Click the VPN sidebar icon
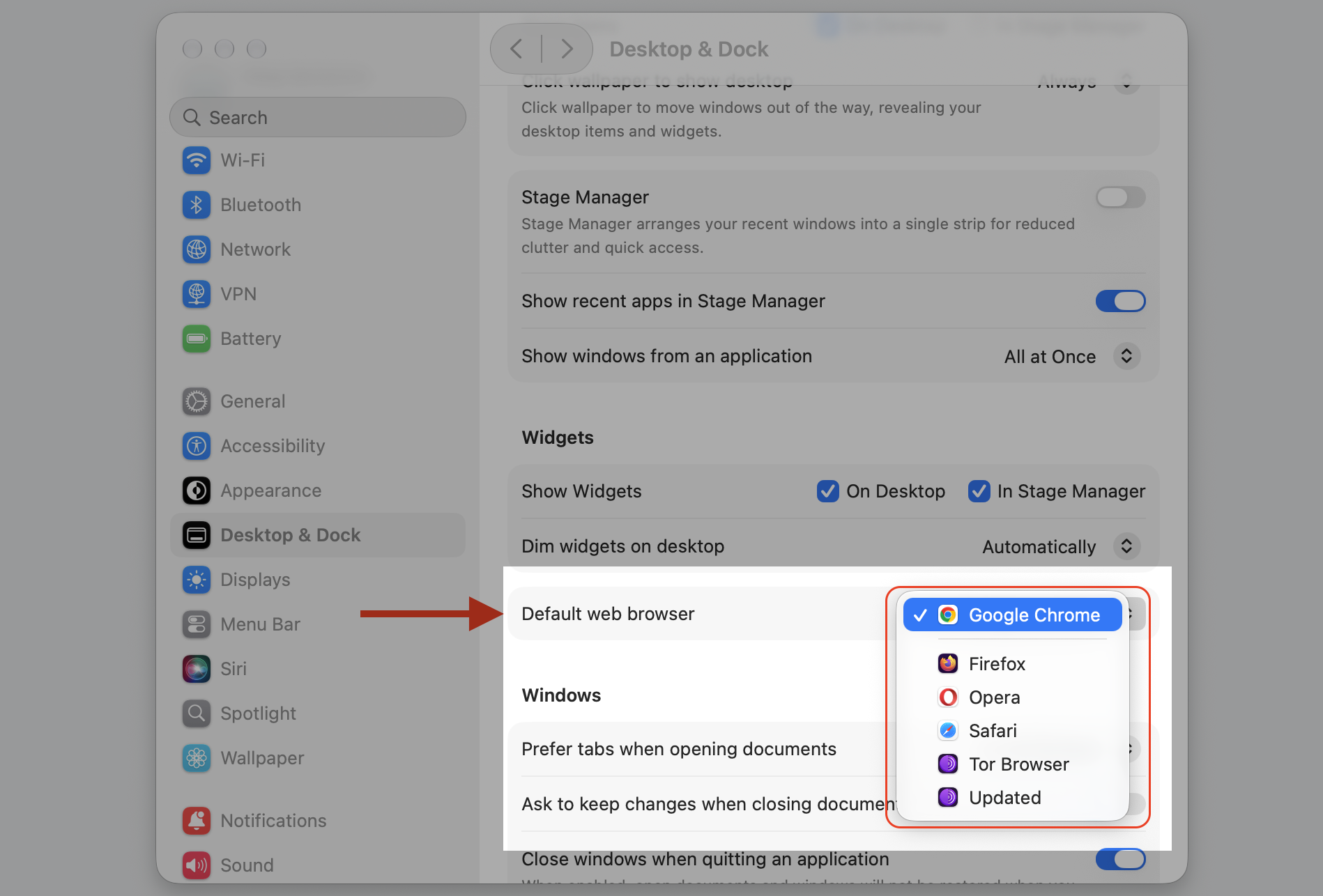Screen dimensions: 1323x896 [x=197, y=294]
